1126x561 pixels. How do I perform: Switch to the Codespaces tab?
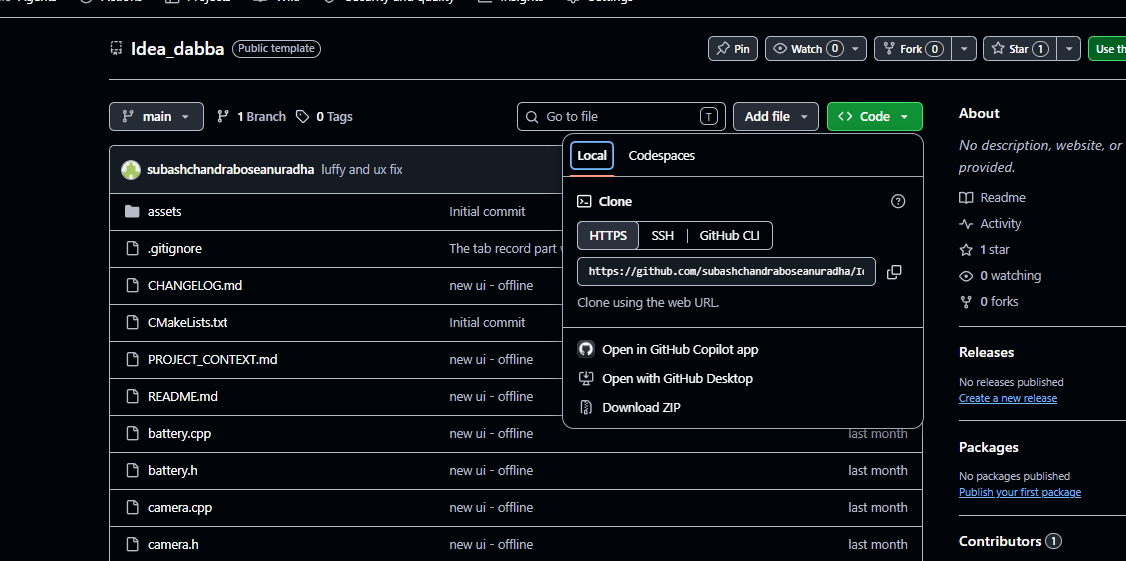click(661, 155)
